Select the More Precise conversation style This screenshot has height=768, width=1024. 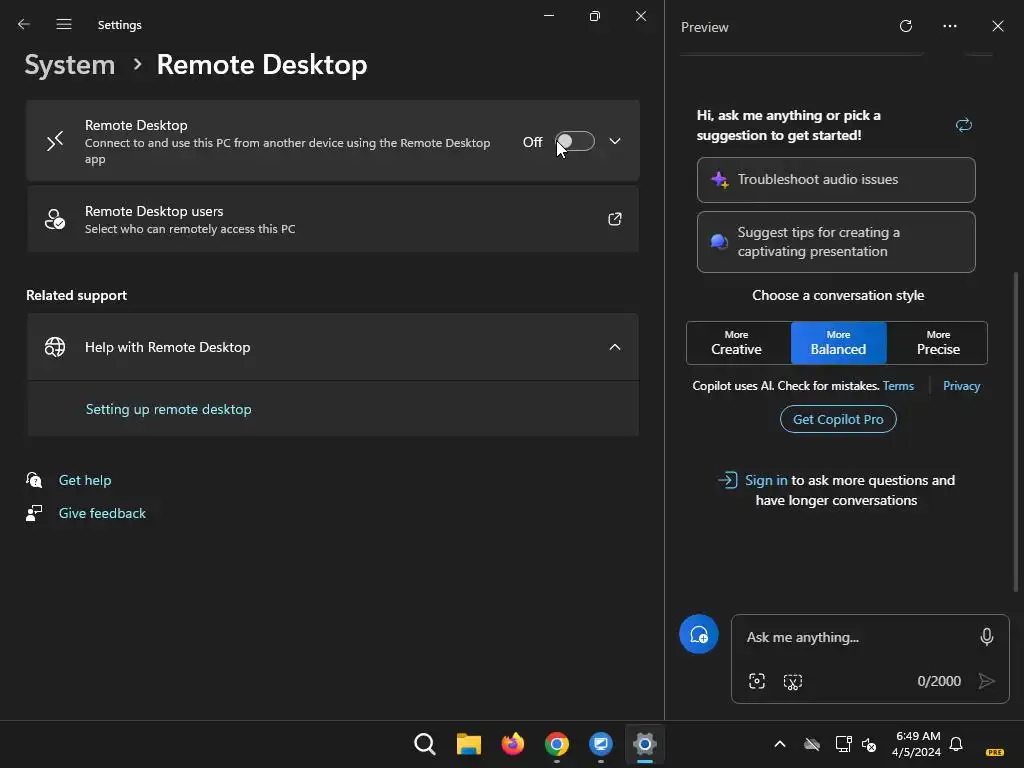(937, 343)
